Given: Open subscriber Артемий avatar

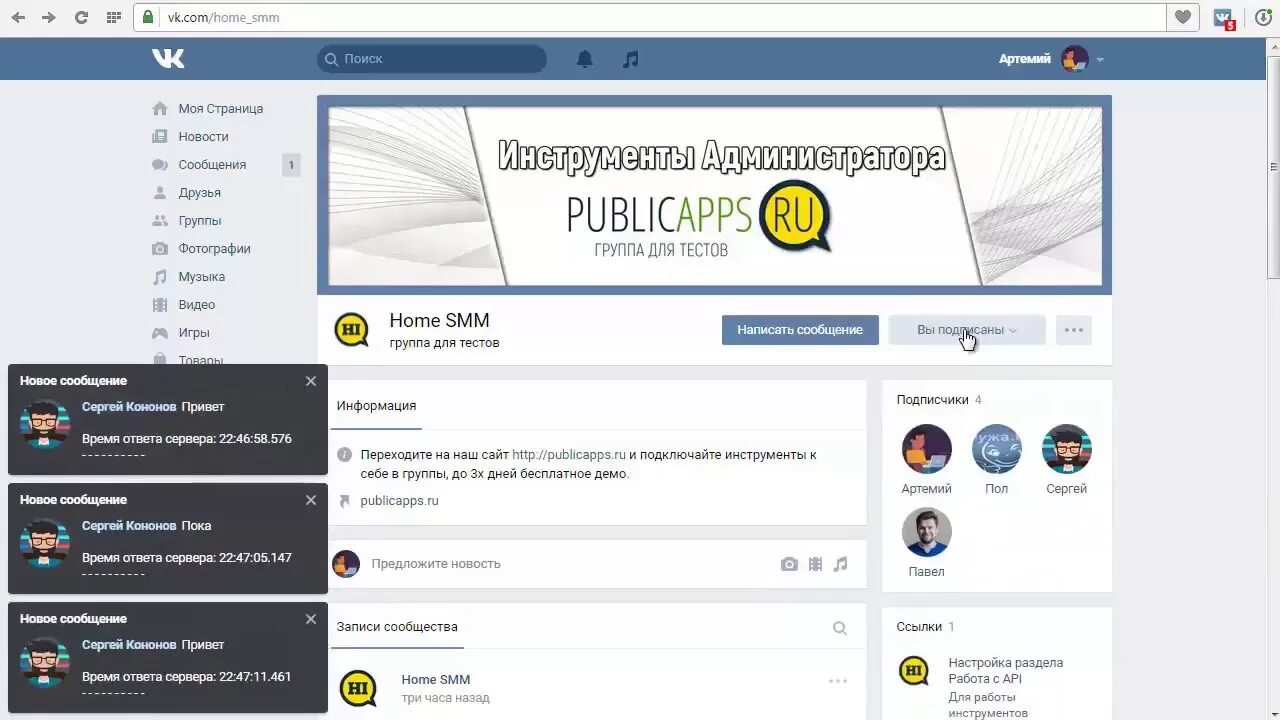Looking at the screenshot, I should coord(927,449).
